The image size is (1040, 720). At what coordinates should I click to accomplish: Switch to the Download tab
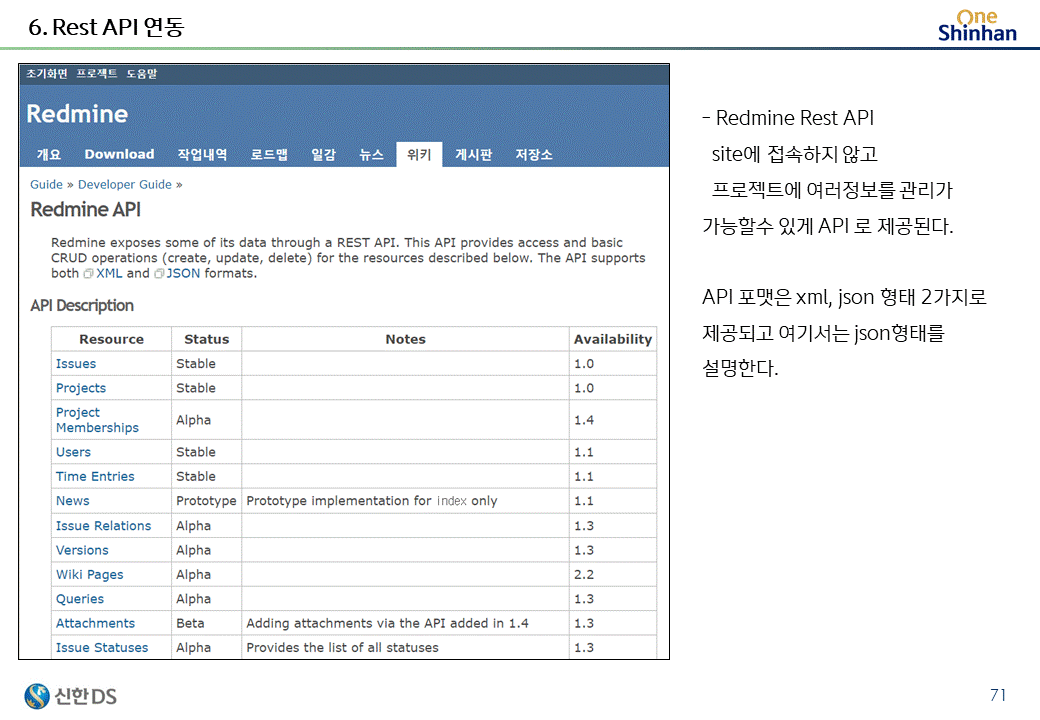tap(119, 154)
